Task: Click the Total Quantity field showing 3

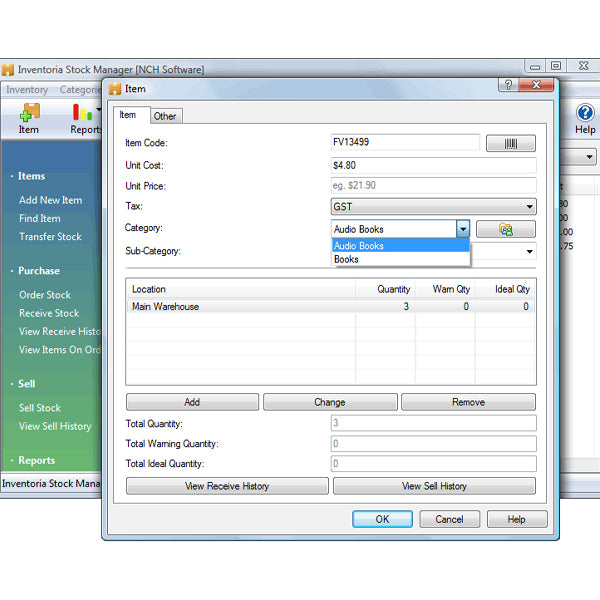Action: (x=433, y=423)
